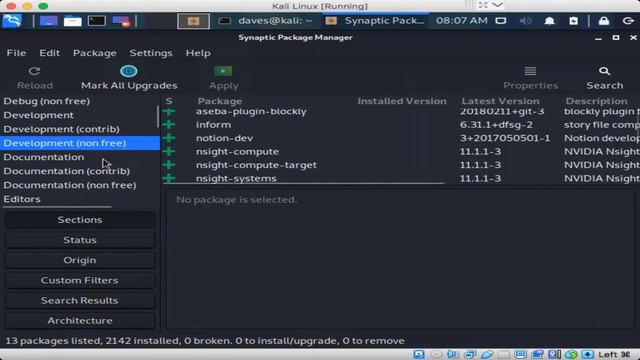The image size is (640, 360).
Task: Select the aseba-plugin-blockly package row
Action: (401, 111)
